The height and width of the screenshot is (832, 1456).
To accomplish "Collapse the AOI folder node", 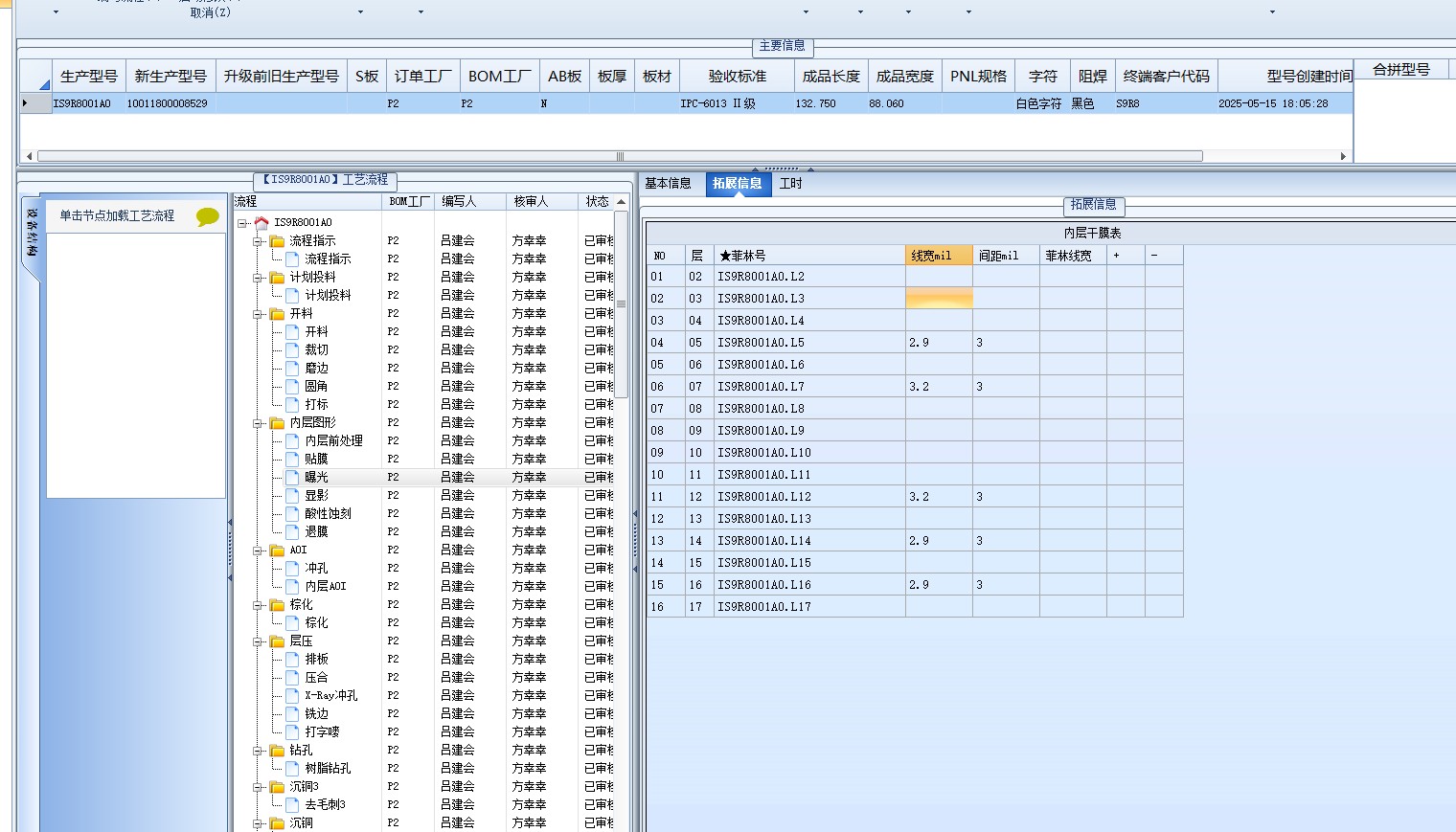I will (258, 551).
